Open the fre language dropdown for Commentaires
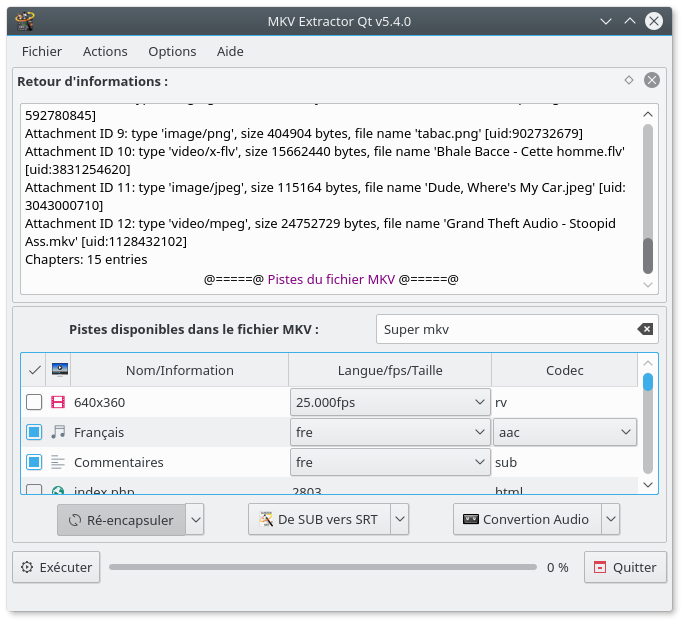 pos(390,462)
